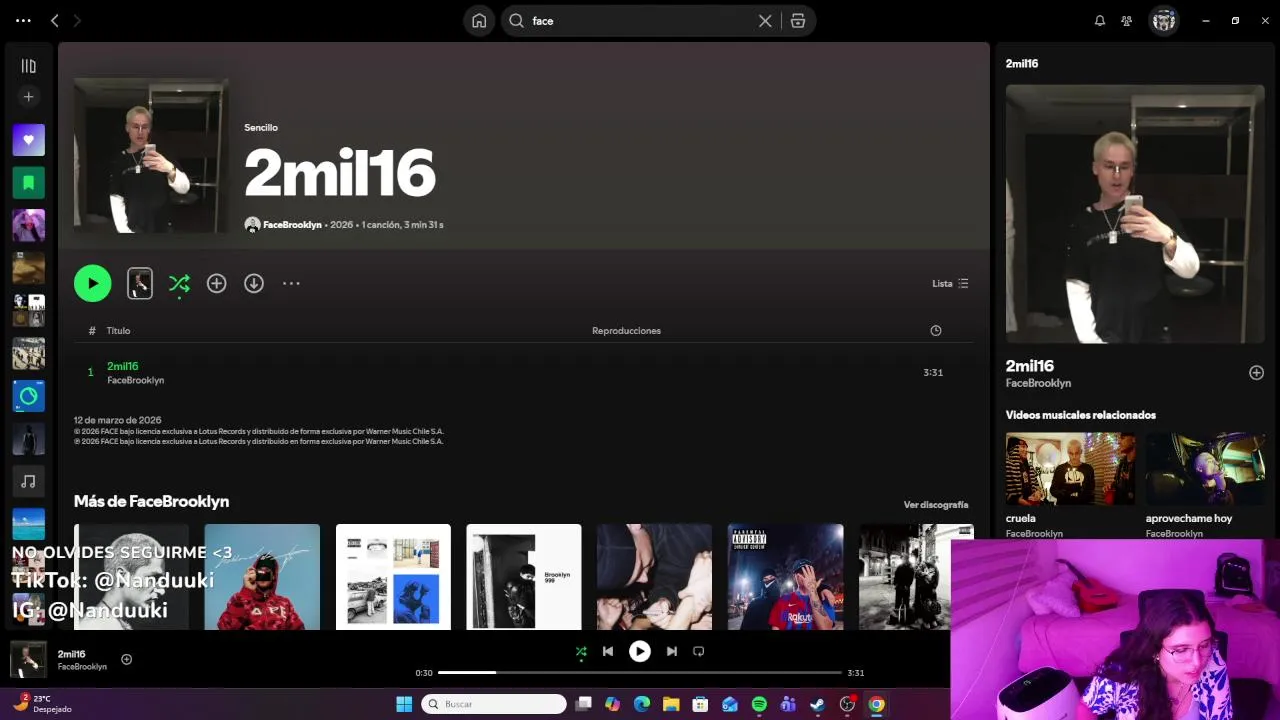This screenshot has height=720, width=1280.
Task: Open Your Episodes green bookmark tile
Action: click(28, 183)
